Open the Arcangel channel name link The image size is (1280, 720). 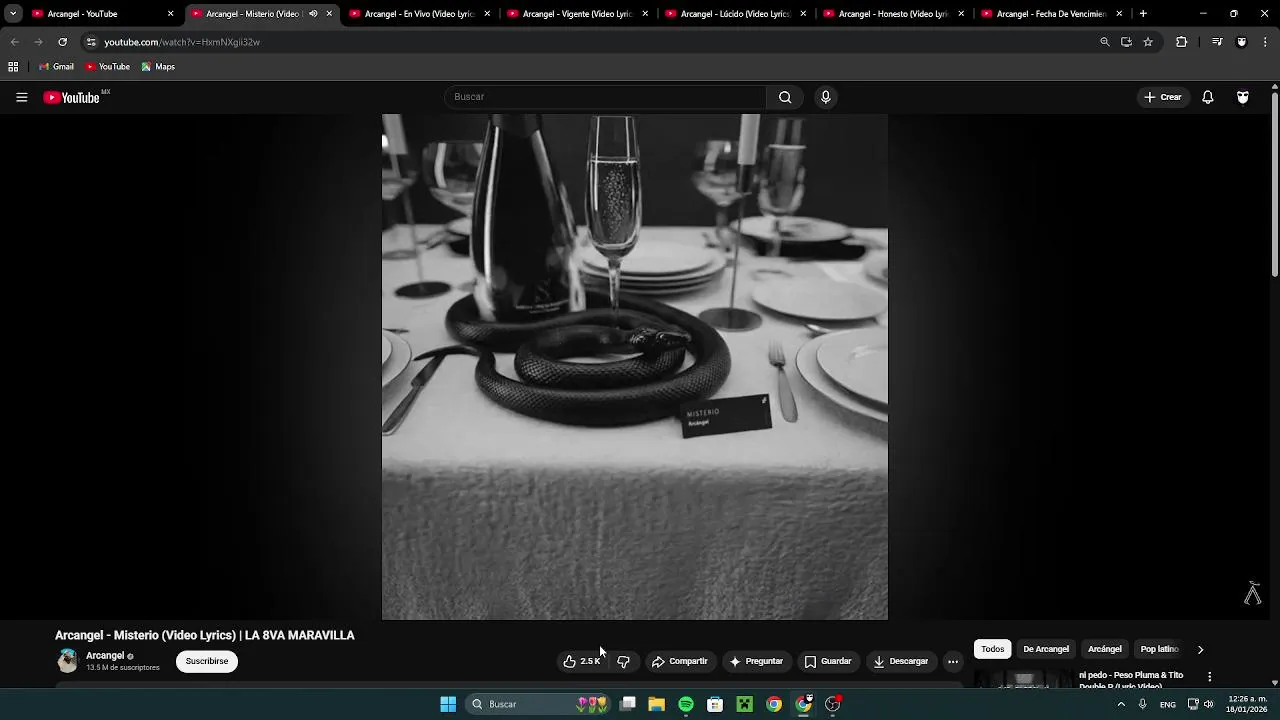click(x=105, y=656)
